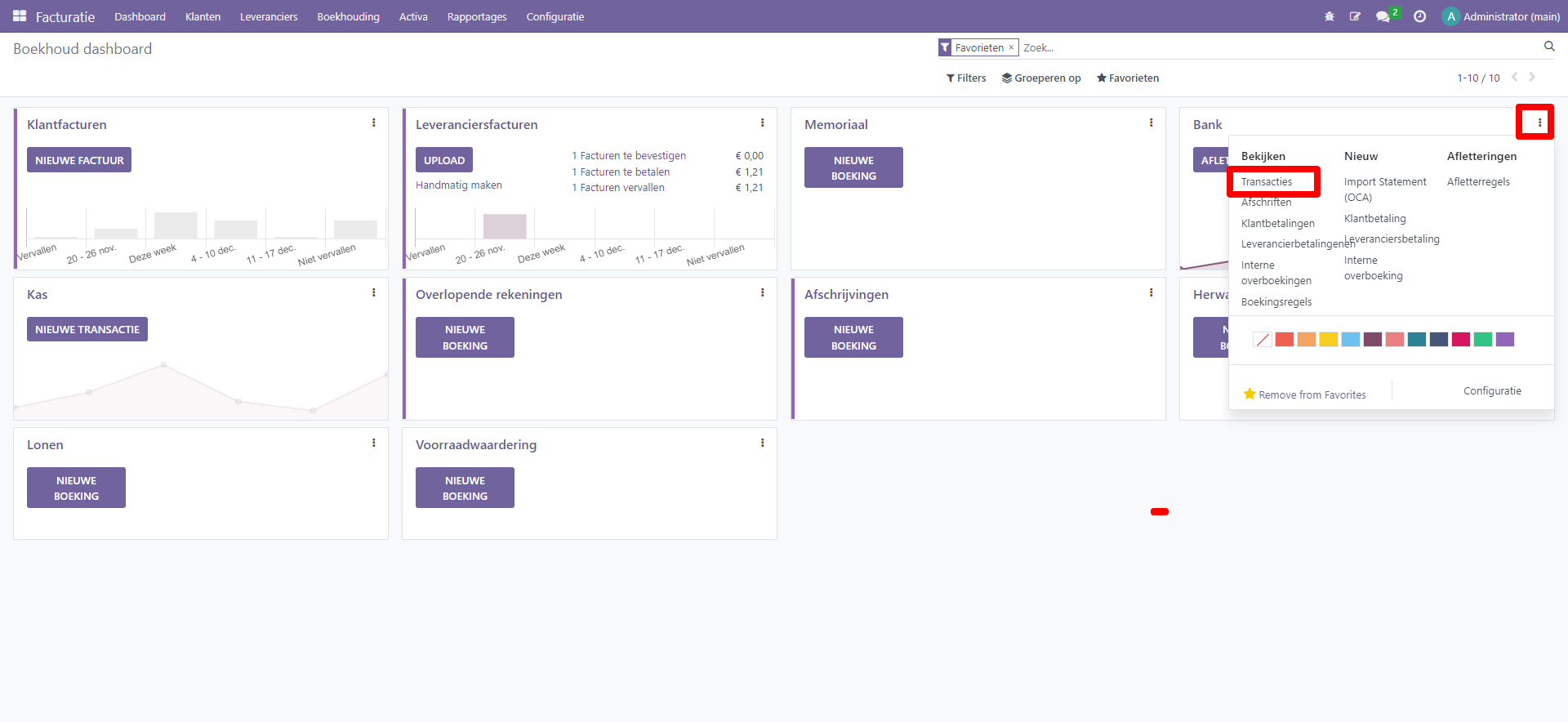This screenshot has height=722, width=1568.
Task: Click the search magnifier icon
Action: (x=1549, y=47)
